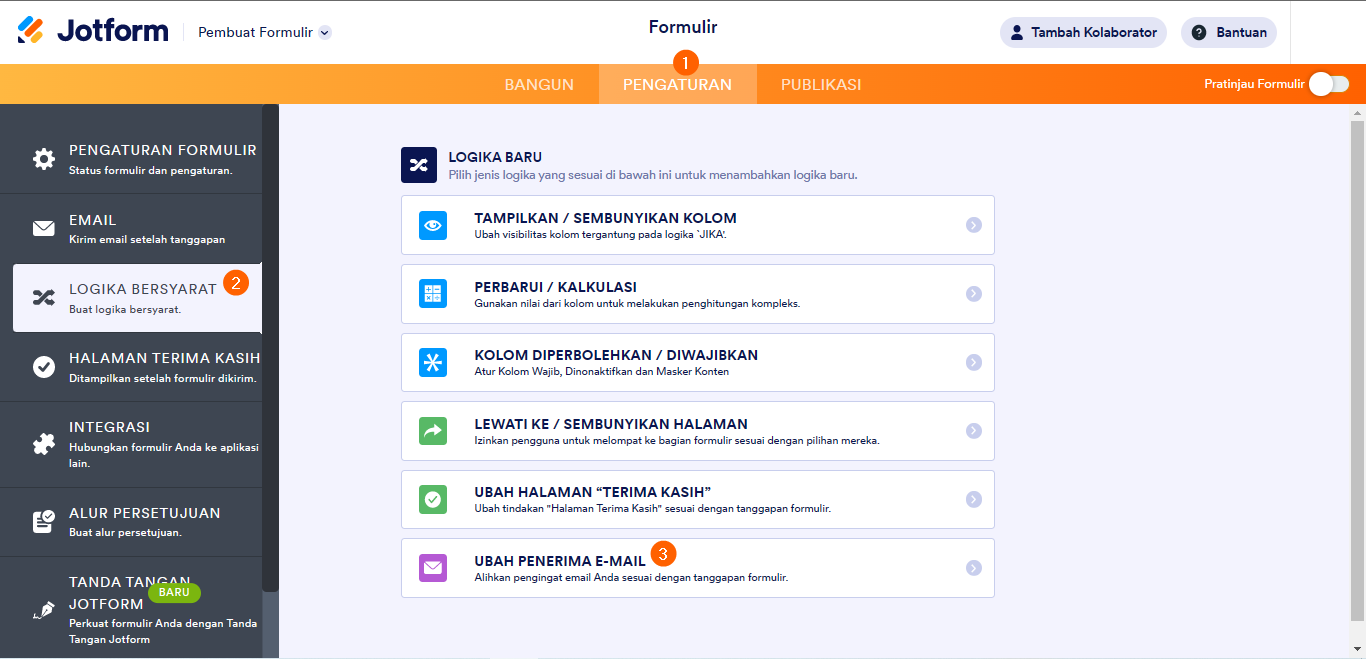Image resolution: width=1366 pixels, height=659 pixels.
Task: Expand the Lewati Ke / Sembunyikan Halaman arrow
Action: [974, 431]
